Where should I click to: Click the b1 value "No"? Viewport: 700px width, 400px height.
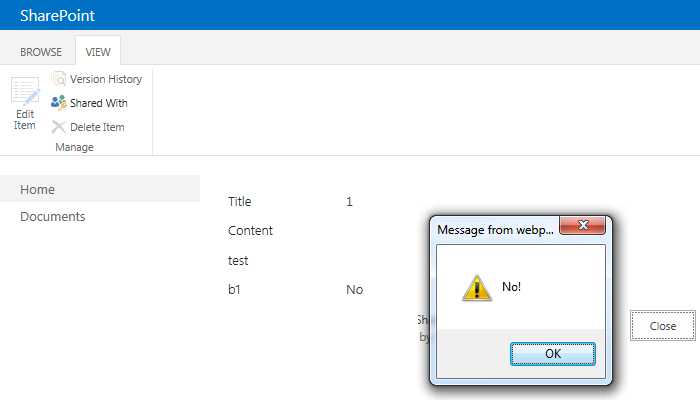(x=354, y=290)
